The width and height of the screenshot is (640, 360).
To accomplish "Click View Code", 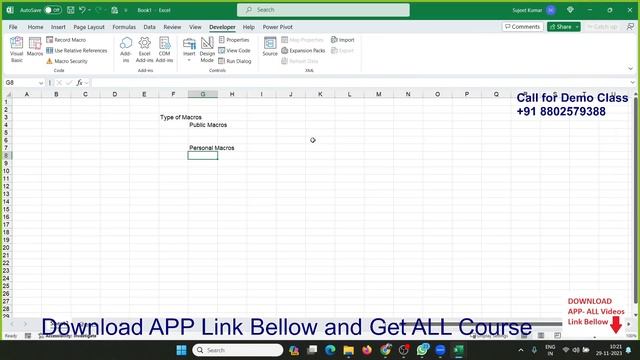I will pos(234,50).
